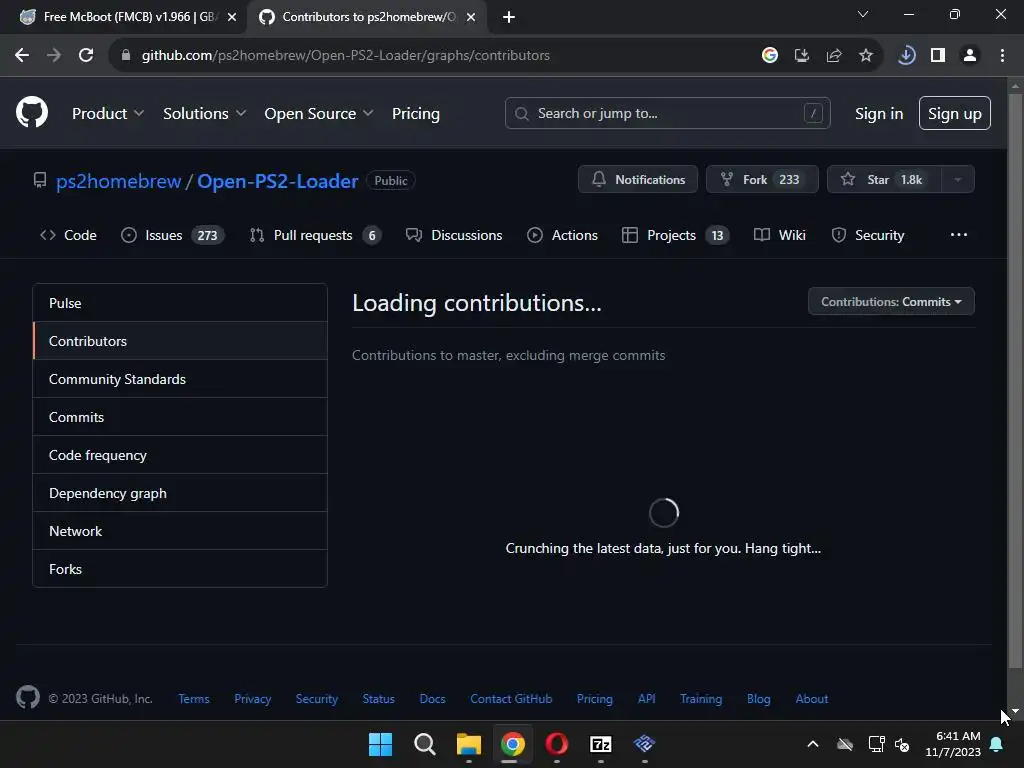
Task: Expand more repository tabs ellipsis
Action: point(959,235)
